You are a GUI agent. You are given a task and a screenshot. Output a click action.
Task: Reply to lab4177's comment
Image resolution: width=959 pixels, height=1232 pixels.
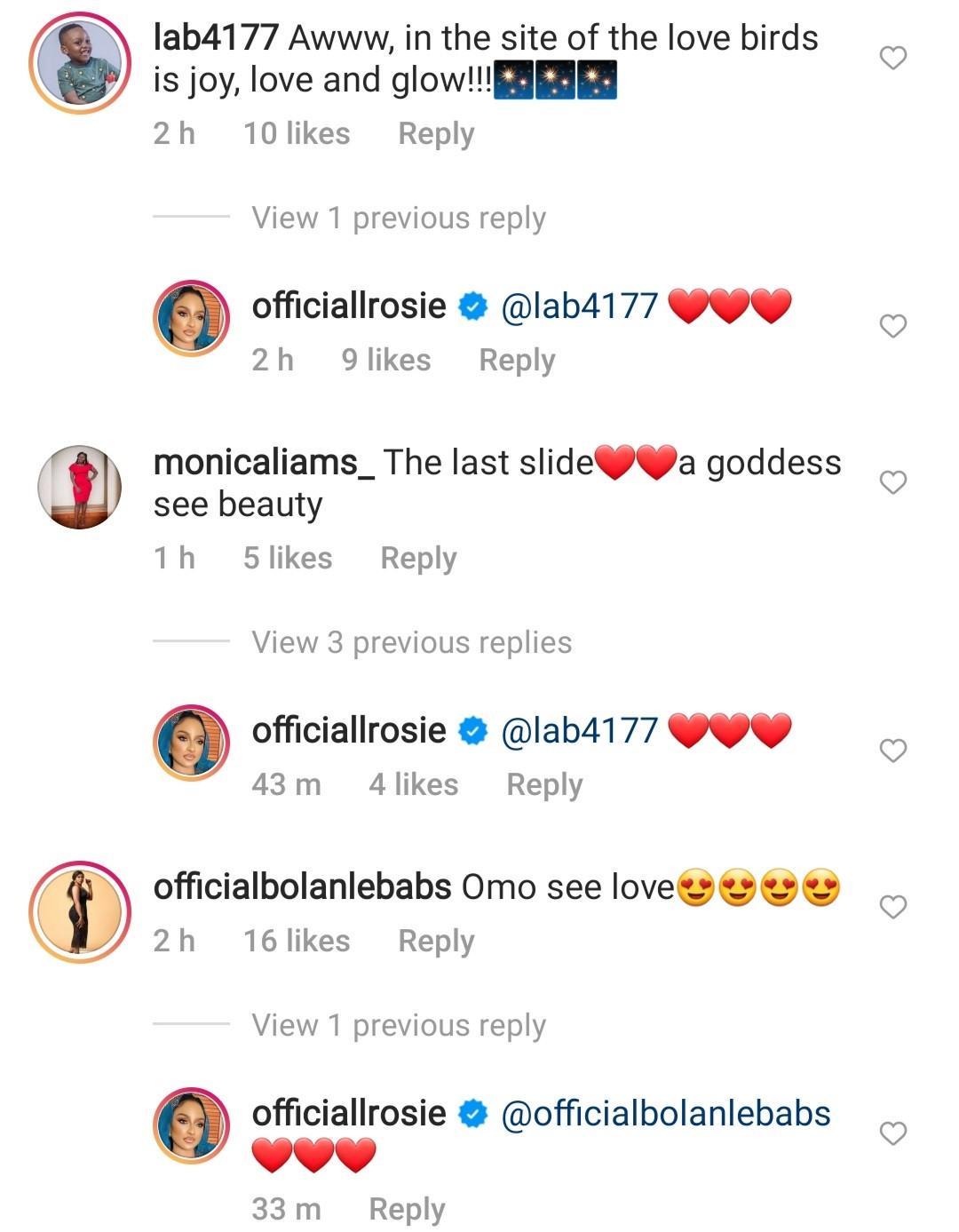(x=436, y=134)
